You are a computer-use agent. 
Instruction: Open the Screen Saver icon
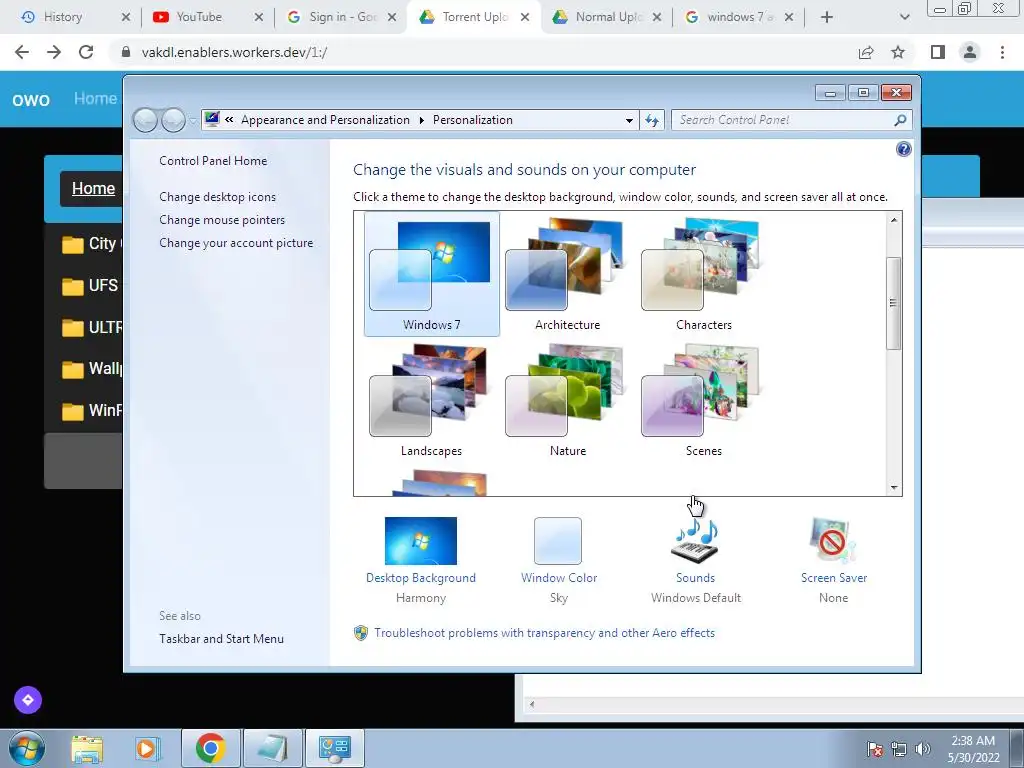833,541
